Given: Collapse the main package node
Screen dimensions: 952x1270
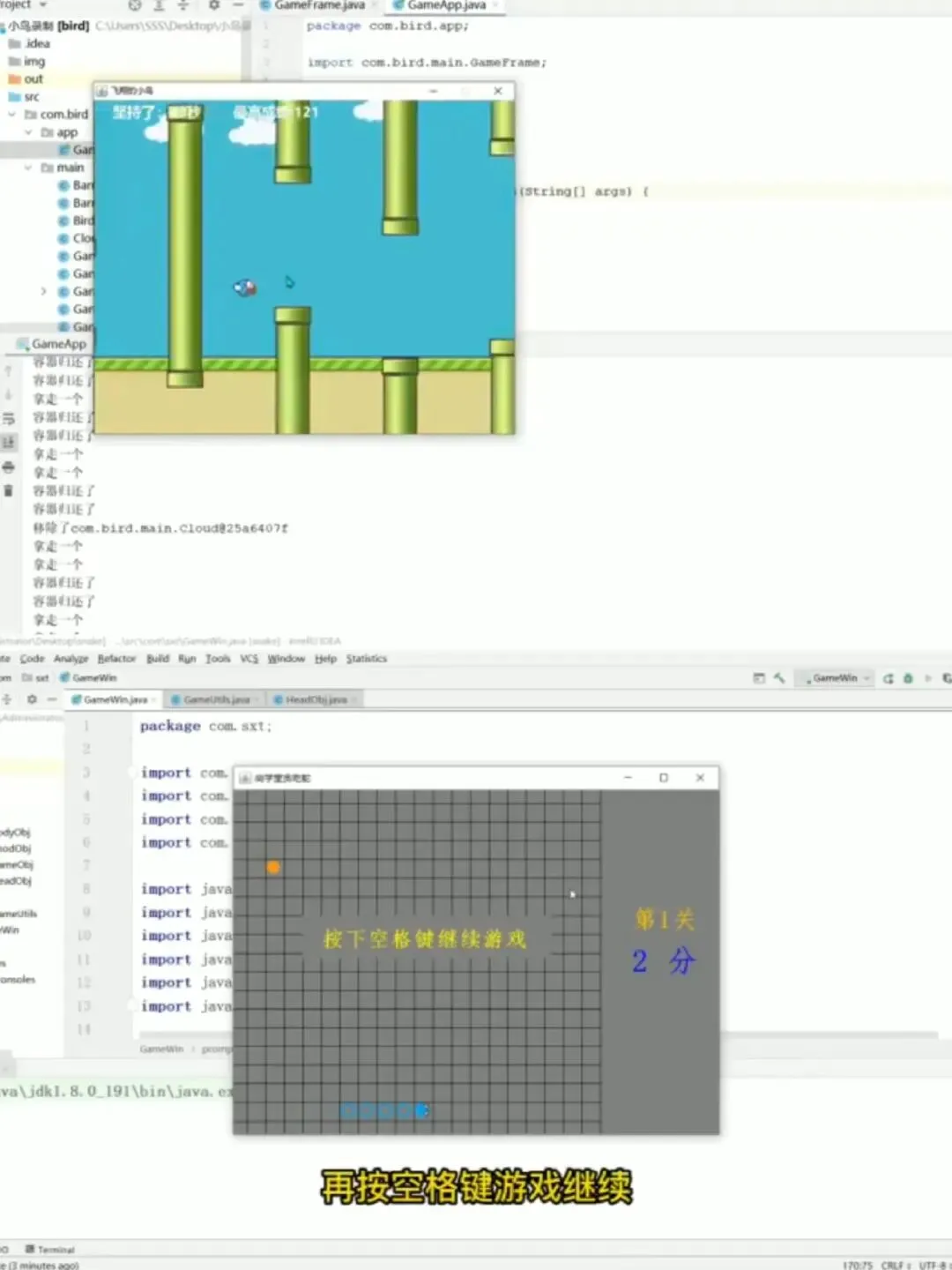Looking at the screenshot, I should pos(28,168).
